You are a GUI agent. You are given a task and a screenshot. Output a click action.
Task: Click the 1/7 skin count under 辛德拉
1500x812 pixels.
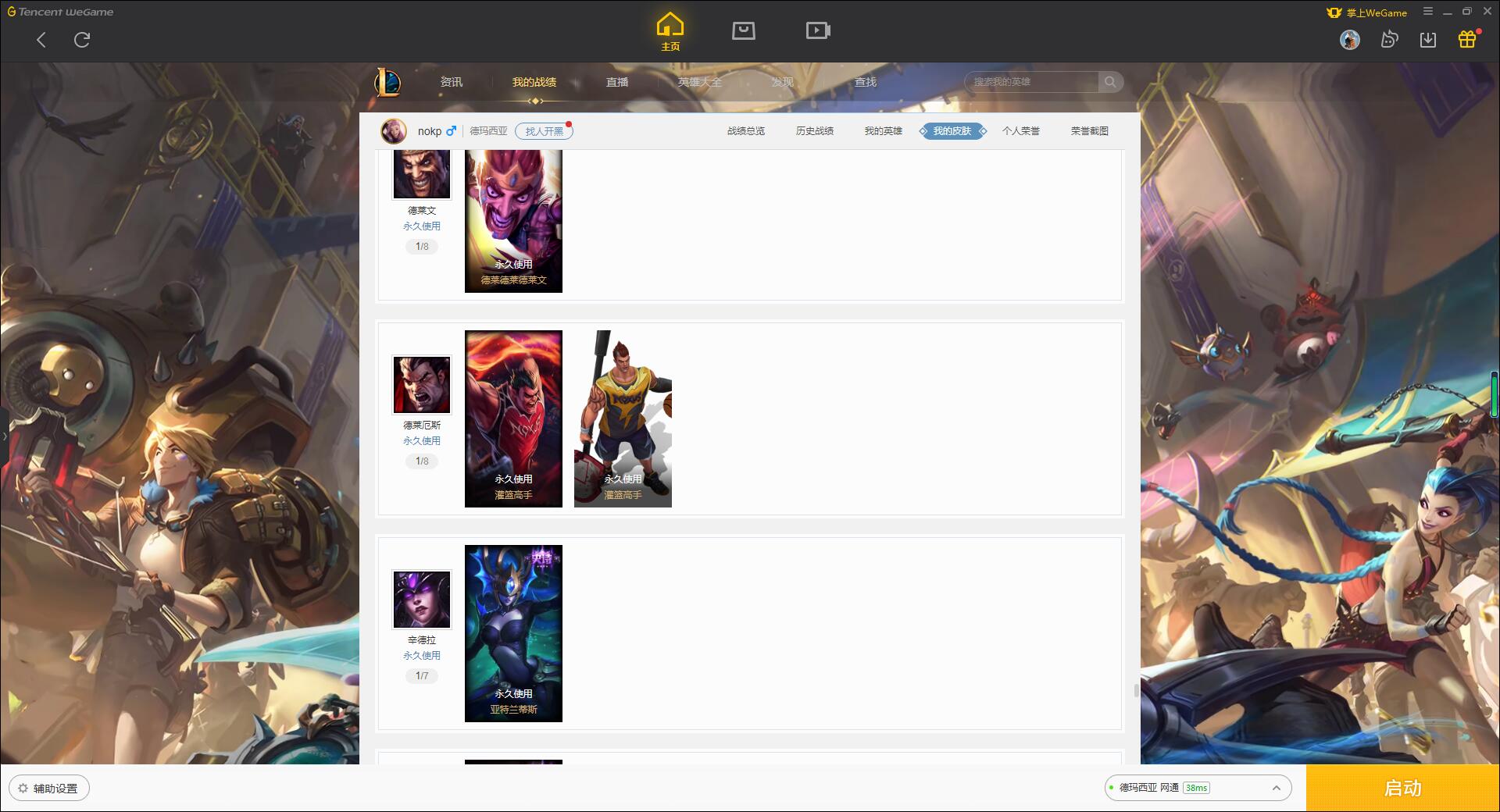(422, 675)
